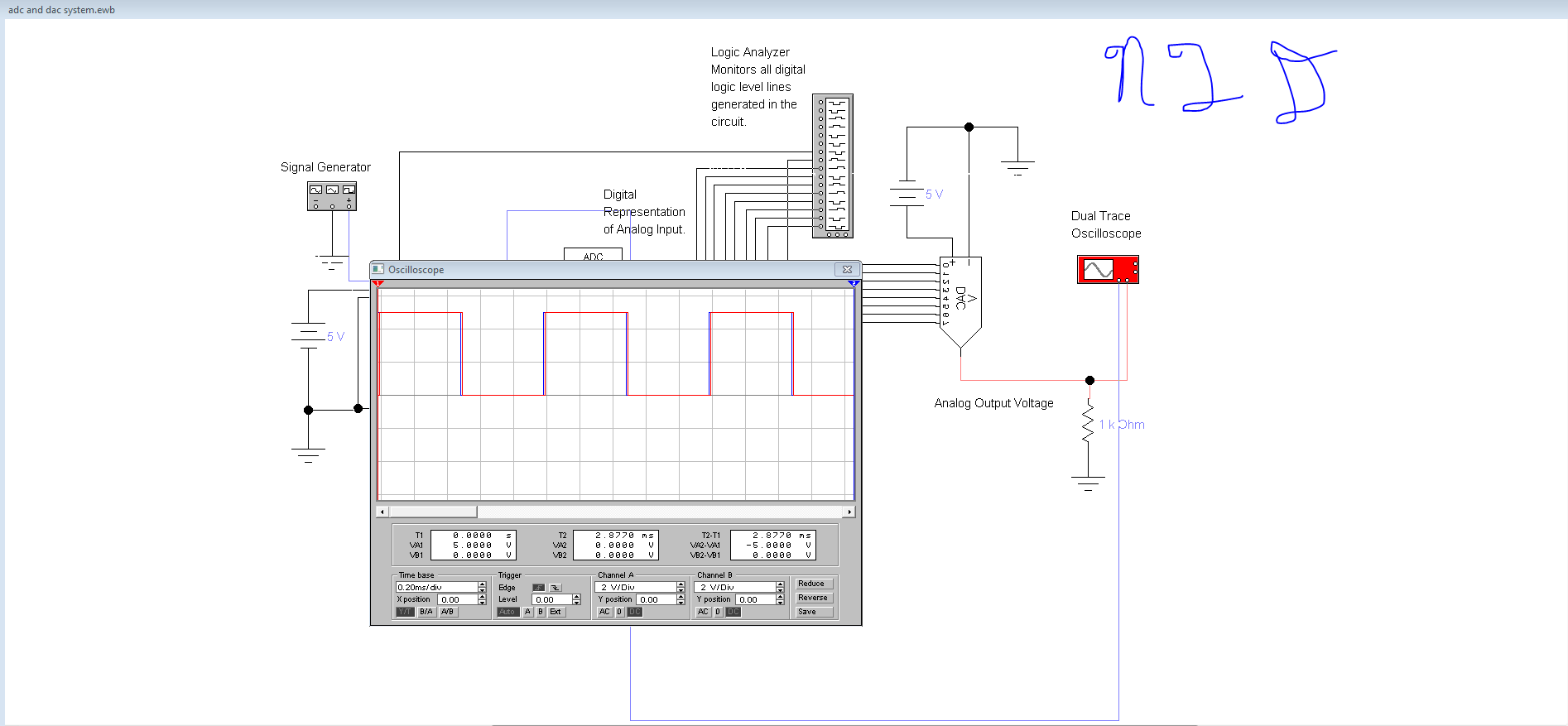1568x726 pixels.
Task: Close the Oscilloscope window
Action: (847, 269)
